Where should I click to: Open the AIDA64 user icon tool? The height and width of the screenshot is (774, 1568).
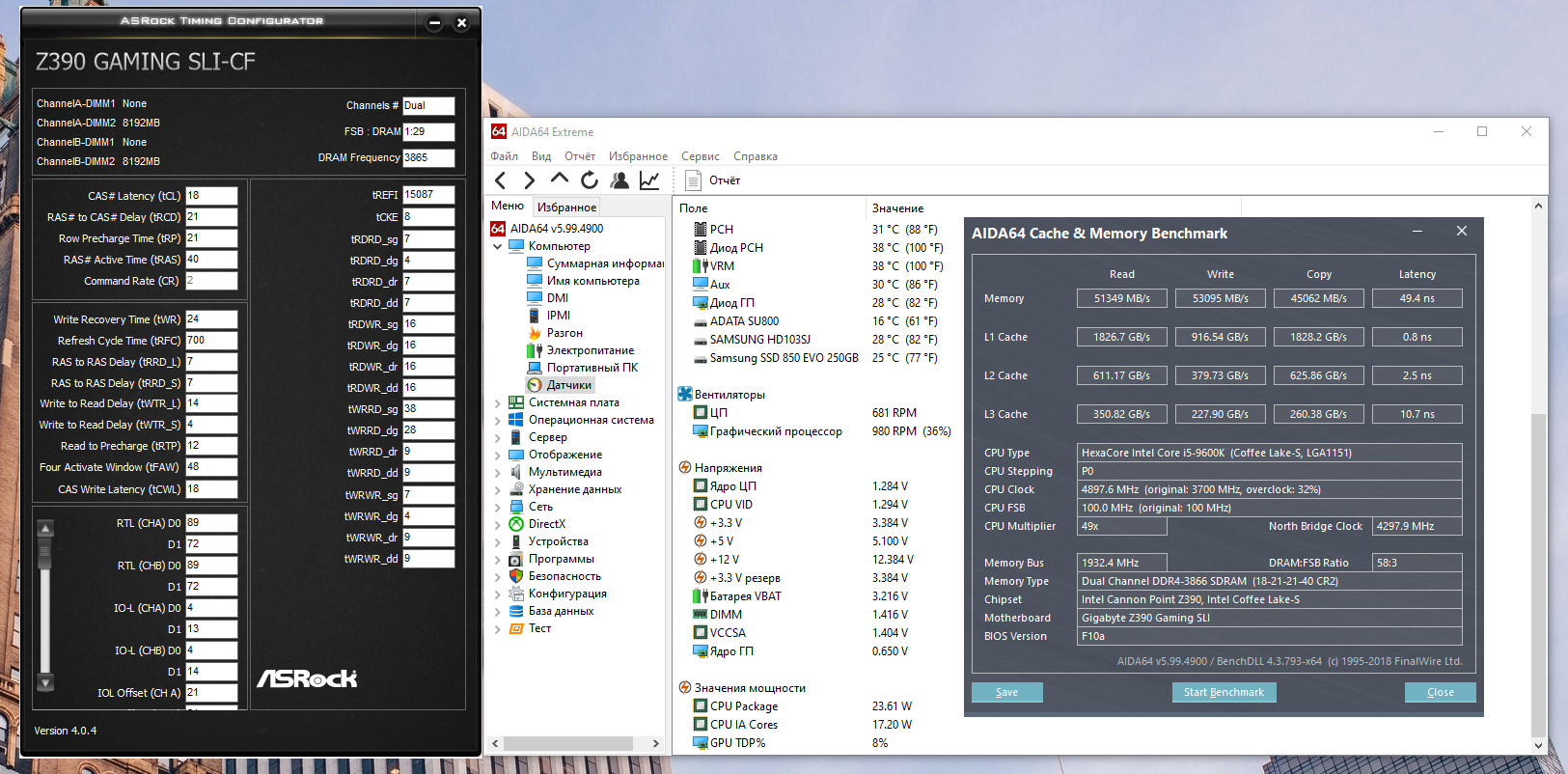[x=619, y=180]
